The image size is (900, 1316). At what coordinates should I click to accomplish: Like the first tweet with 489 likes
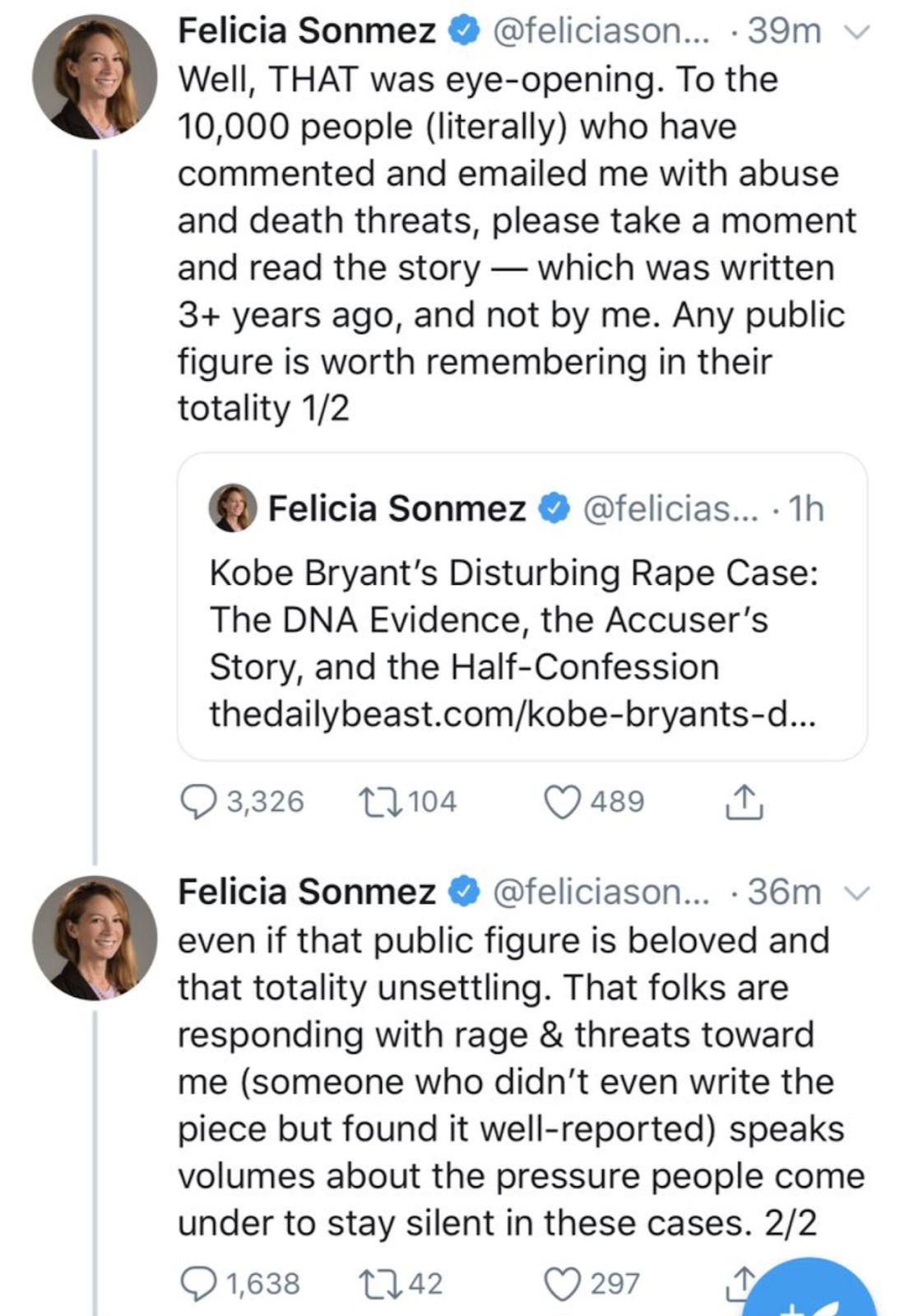[x=563, y=802]
